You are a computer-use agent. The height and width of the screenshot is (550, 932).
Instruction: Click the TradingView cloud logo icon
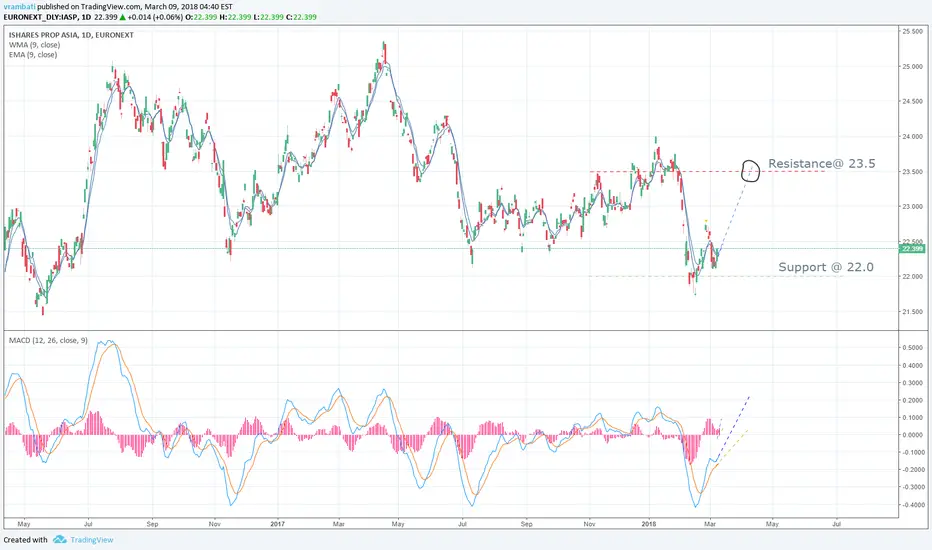[x=59, y=540]
